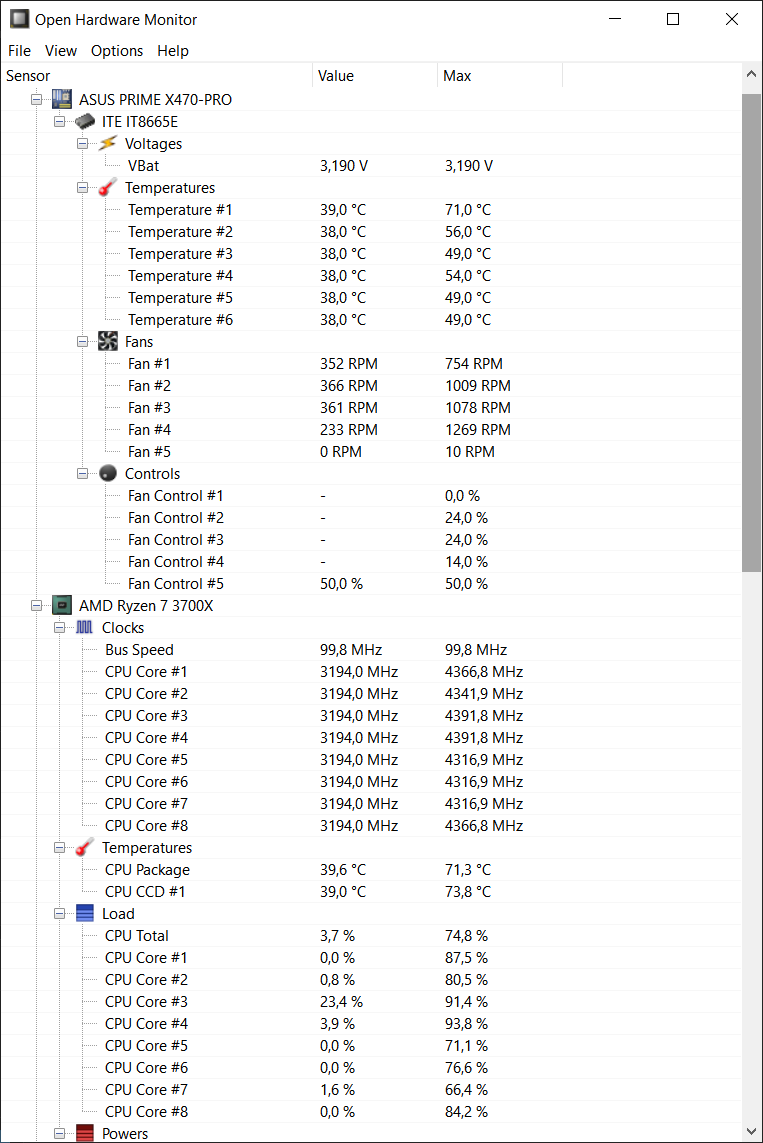The image size is (763, 1143).
Task: Click the blue Load bars icon
Action: click(x=85, y=913)
